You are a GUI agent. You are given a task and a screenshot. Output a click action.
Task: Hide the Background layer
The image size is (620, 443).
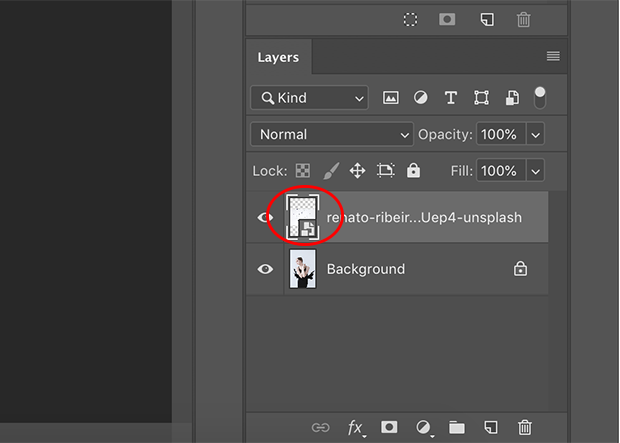[x=265, y=269]
